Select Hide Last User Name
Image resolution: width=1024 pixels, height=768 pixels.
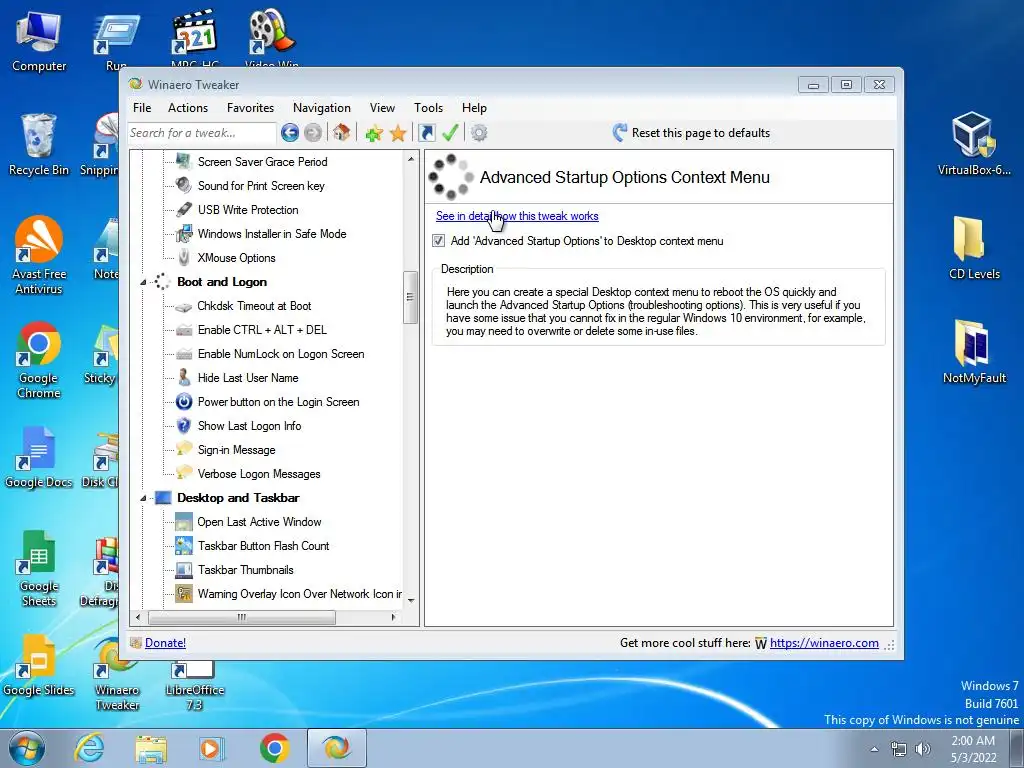click(x=248, y=378)
